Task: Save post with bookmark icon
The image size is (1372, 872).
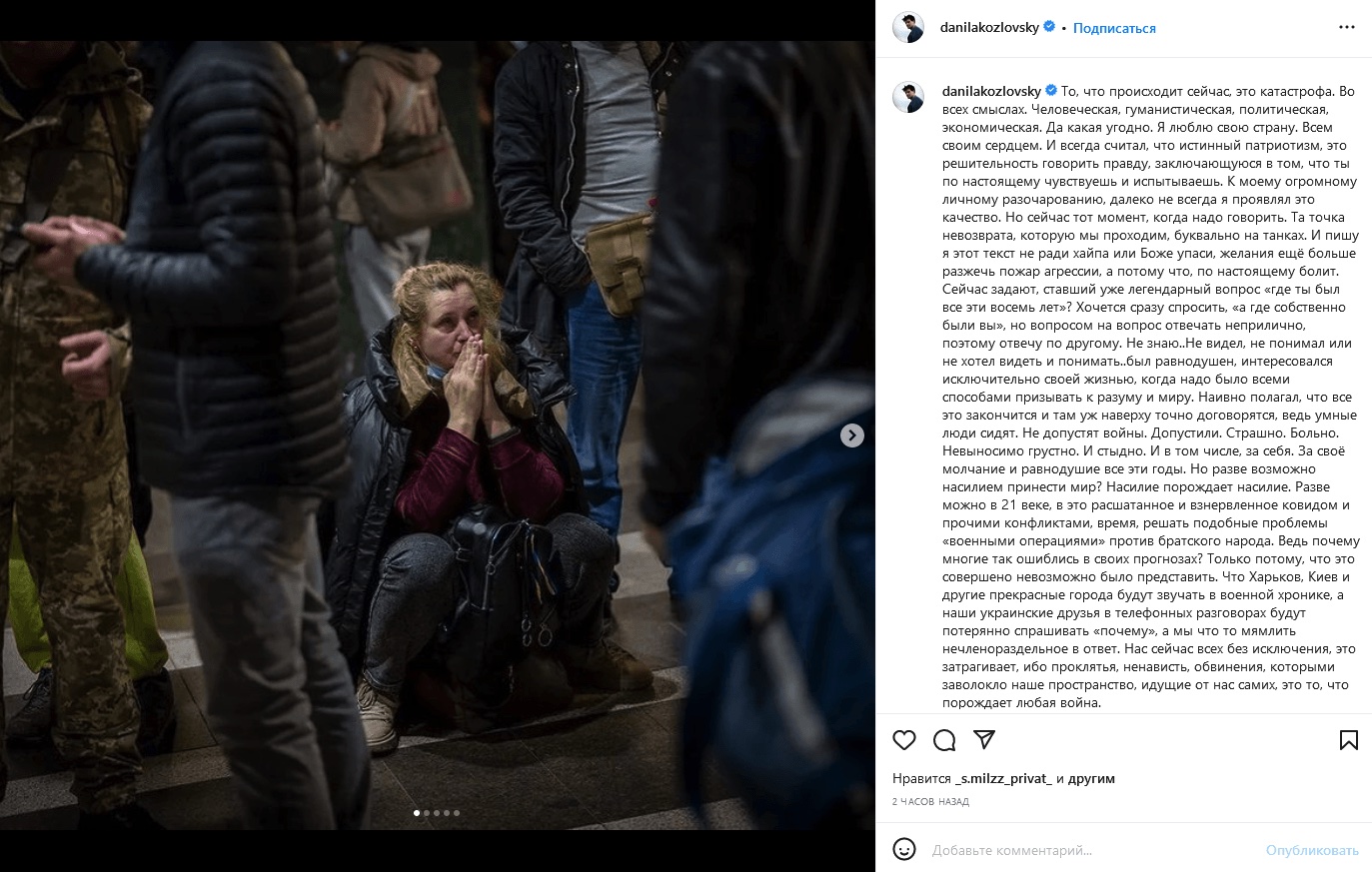Action: click(x=1348, y=740)
